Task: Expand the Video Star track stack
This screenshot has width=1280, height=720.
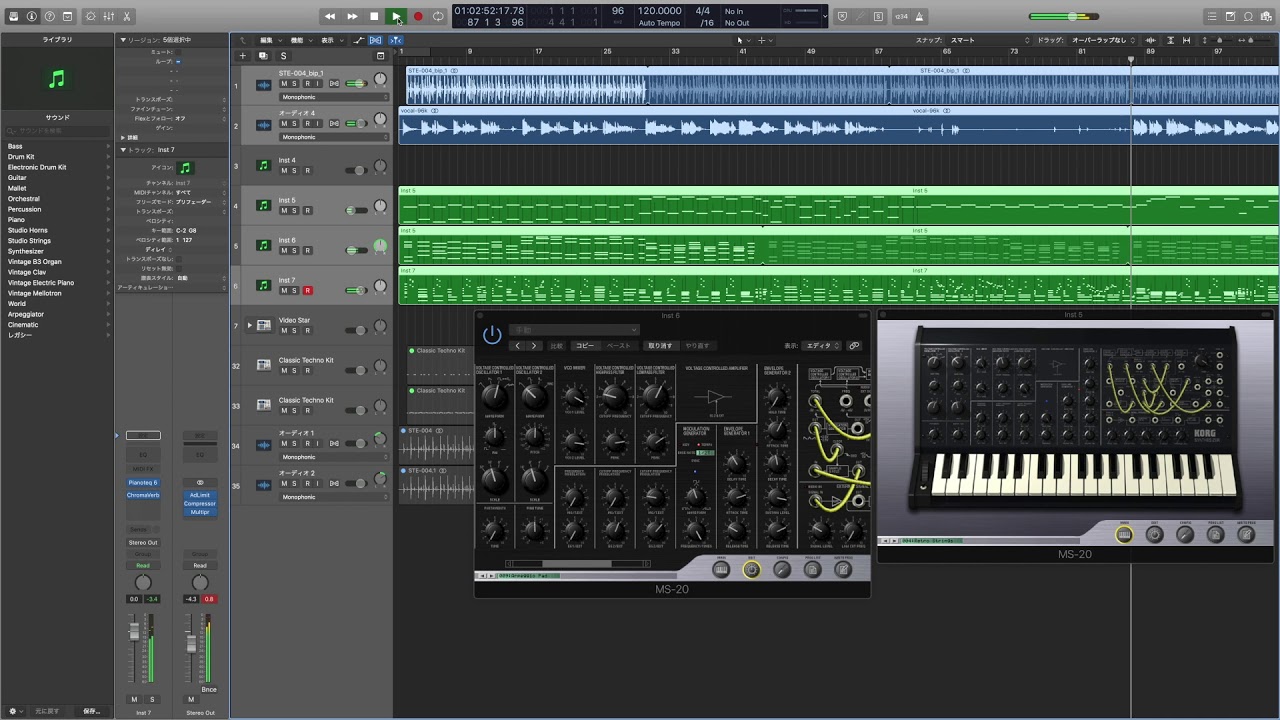Action: 250,325
